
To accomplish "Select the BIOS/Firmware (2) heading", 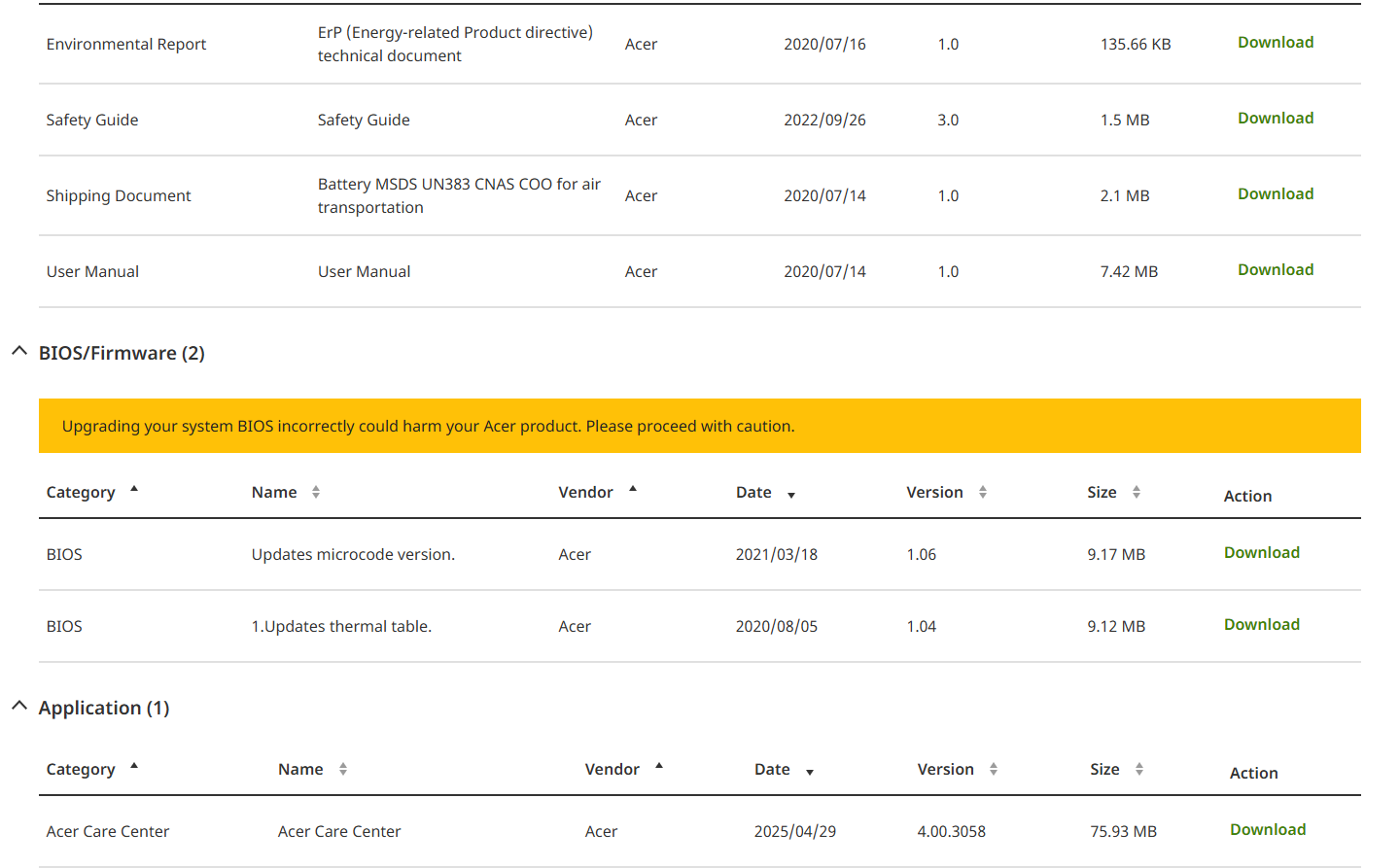I will tap(122, 354).
